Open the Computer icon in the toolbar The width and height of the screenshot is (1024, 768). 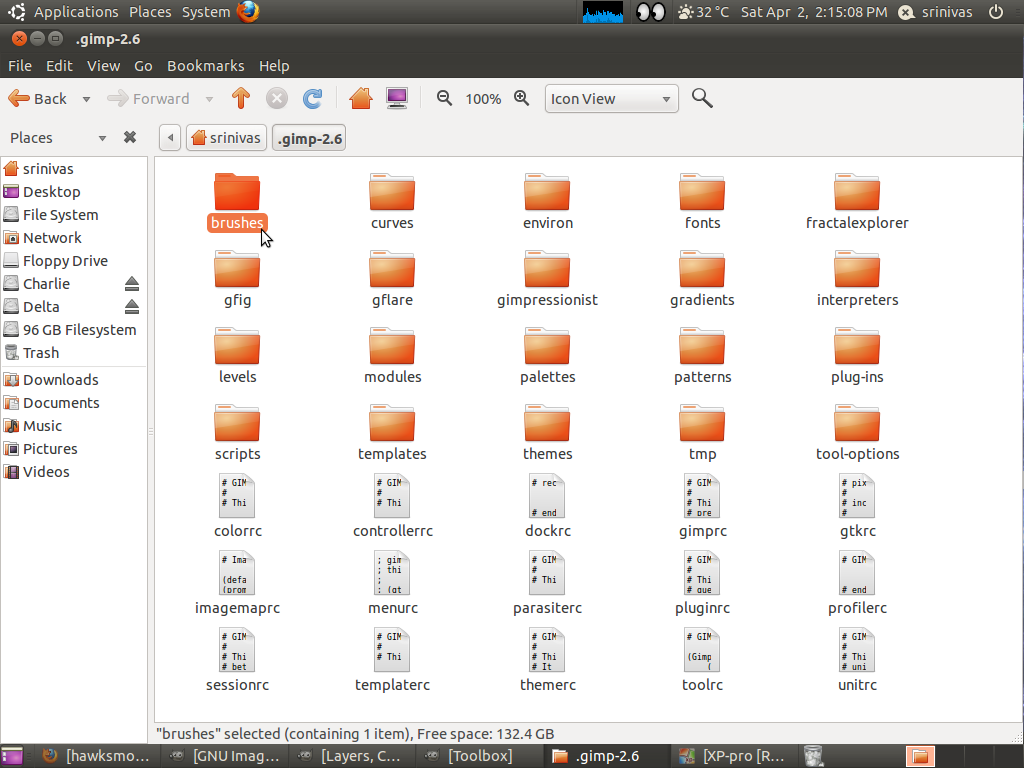396,99
